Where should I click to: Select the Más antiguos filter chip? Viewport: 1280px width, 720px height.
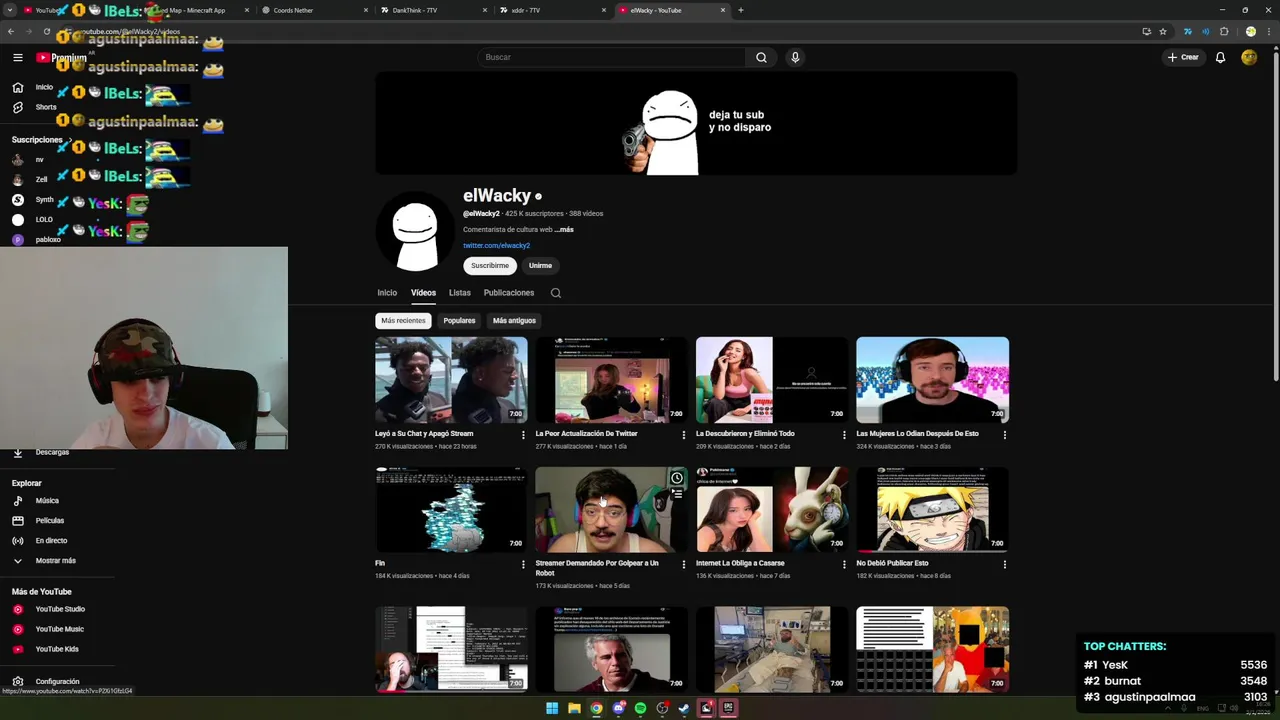click(x=514, y=320)
